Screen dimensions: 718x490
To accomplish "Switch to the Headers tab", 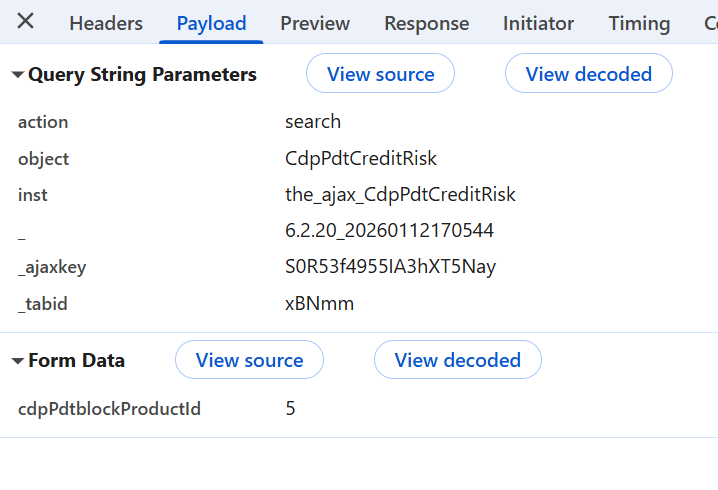I will pyautogui.click(x=106, y=23).
